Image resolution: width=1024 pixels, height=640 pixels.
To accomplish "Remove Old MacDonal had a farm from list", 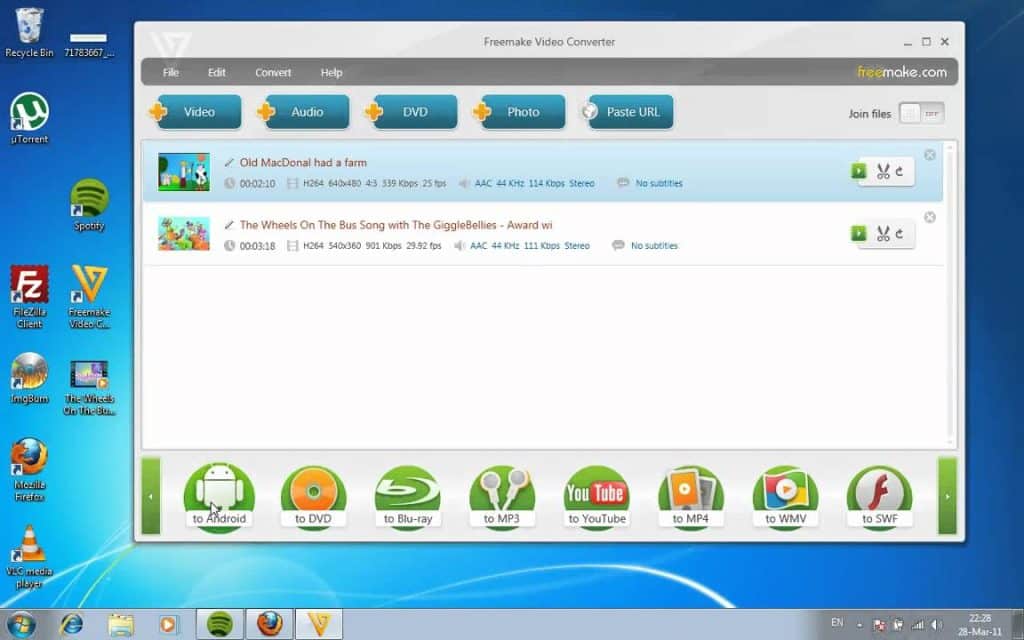I will tap(930, 155).
